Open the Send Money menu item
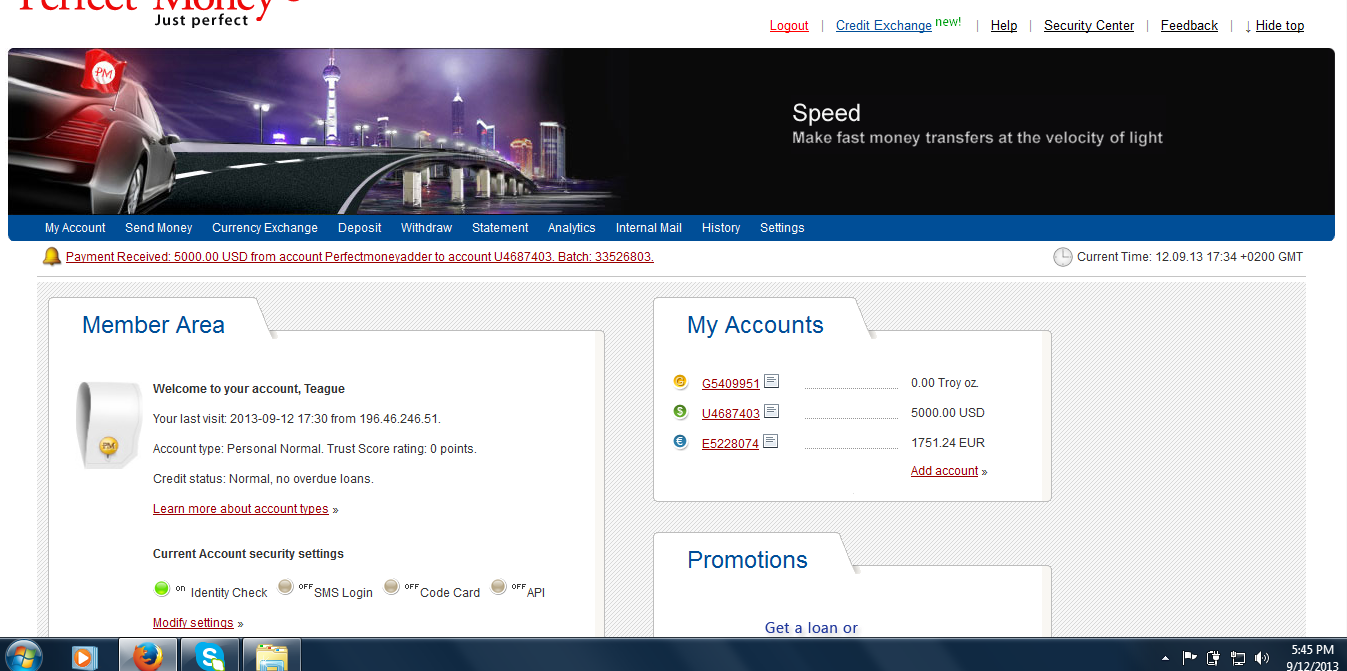 coord(159,228)
